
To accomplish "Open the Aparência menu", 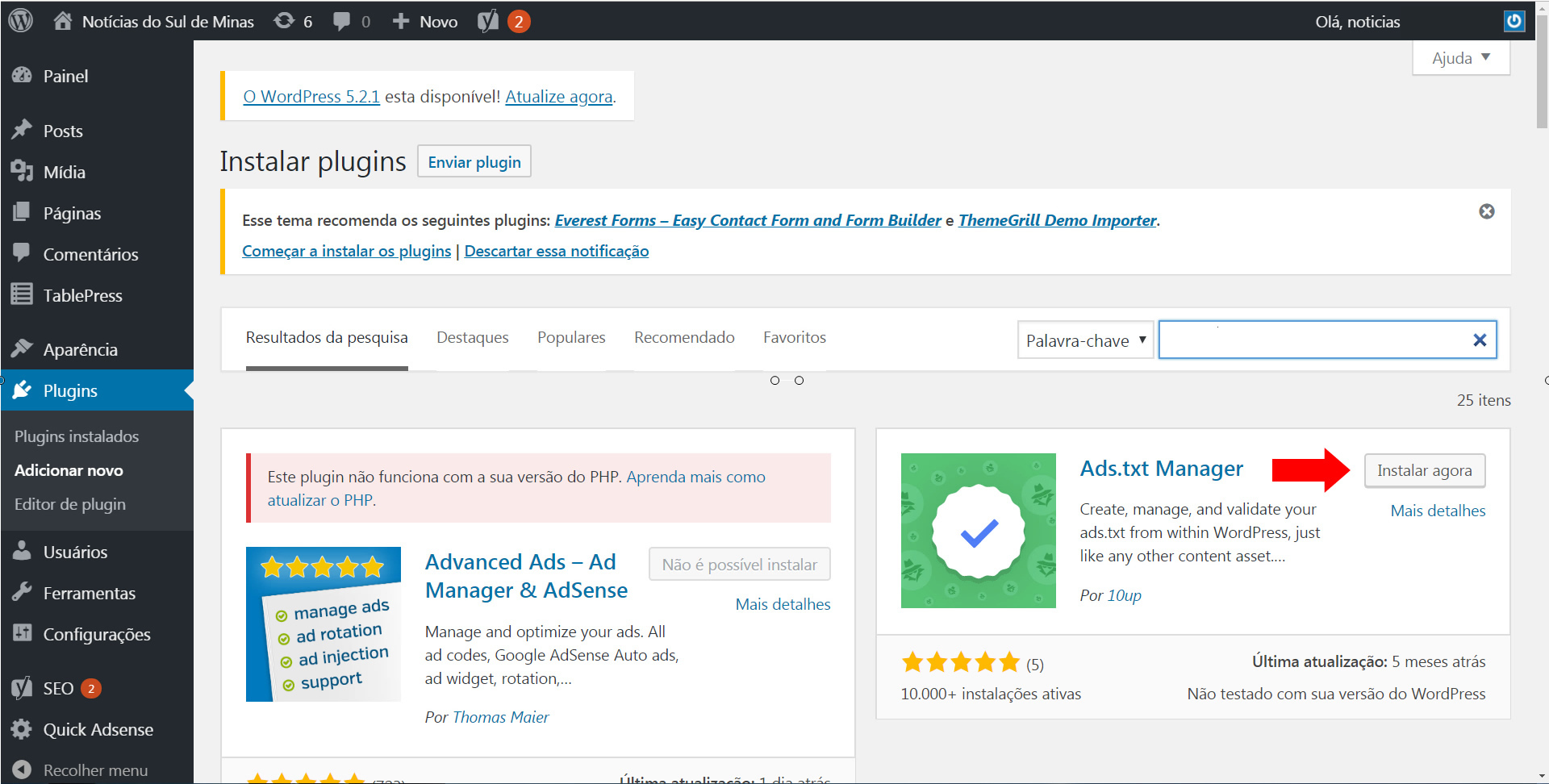I will pyautogui.click(x=97, y=349).
